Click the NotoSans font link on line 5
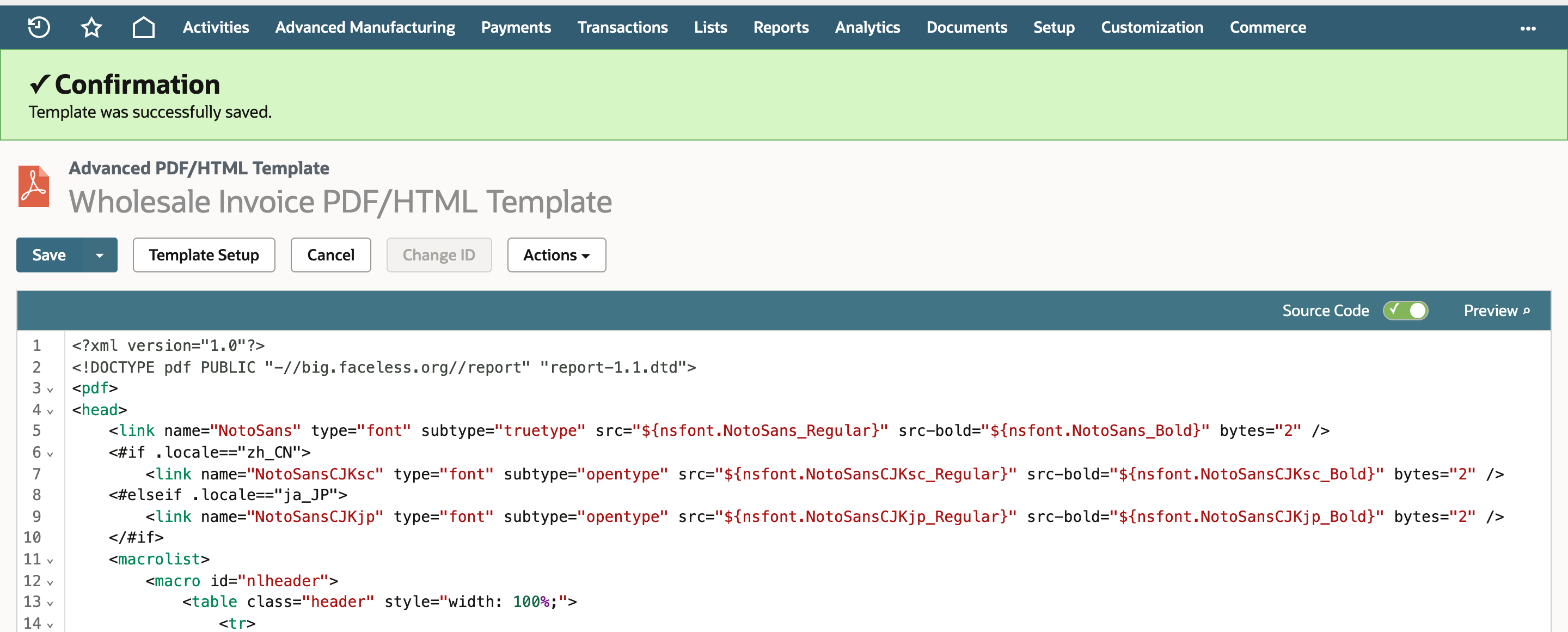Viewport: 1568px width, 632px height. coord(719,431)
